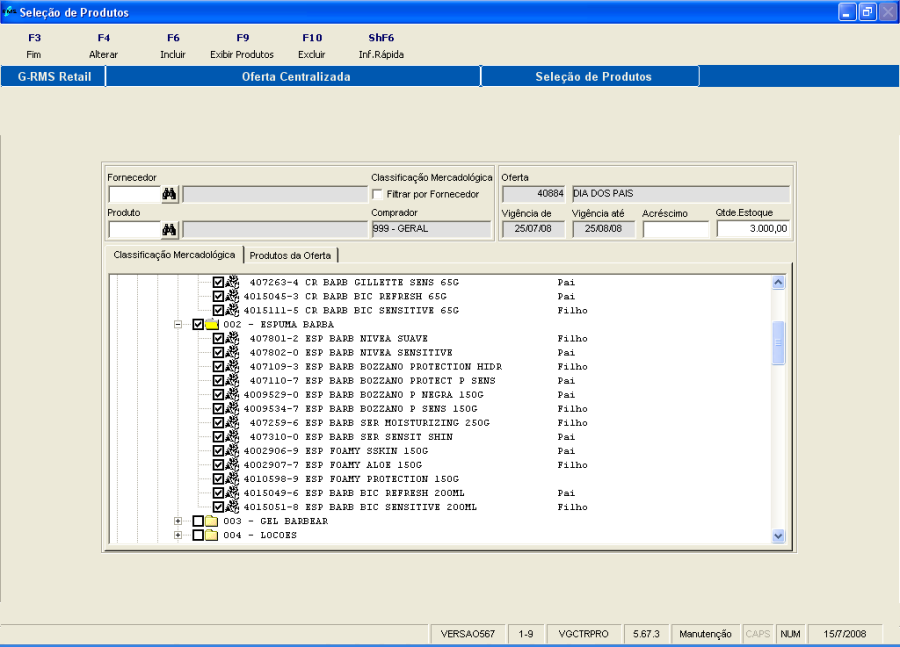Click the ShF6 Inf.Rápida command
Screen dimensions: 900x647
click(x=381, y=46)
